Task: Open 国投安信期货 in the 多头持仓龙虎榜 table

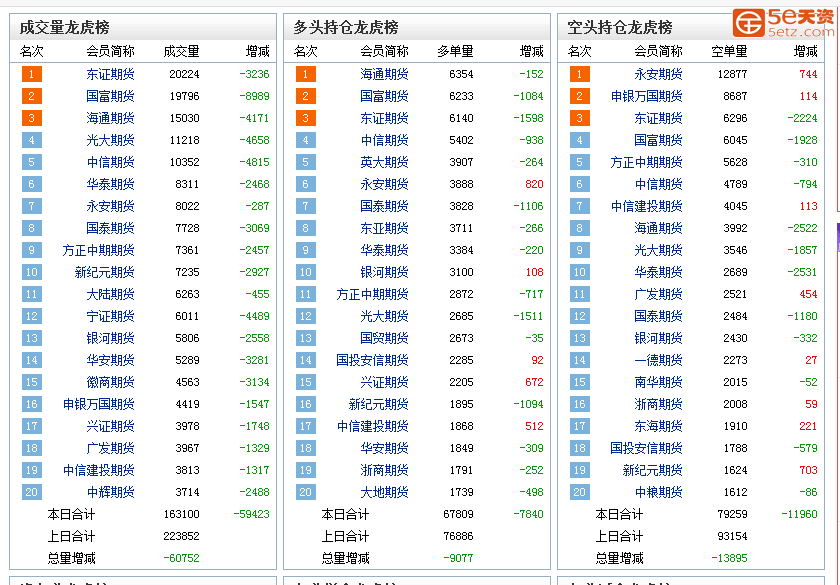Action: [x=372, y=360]
